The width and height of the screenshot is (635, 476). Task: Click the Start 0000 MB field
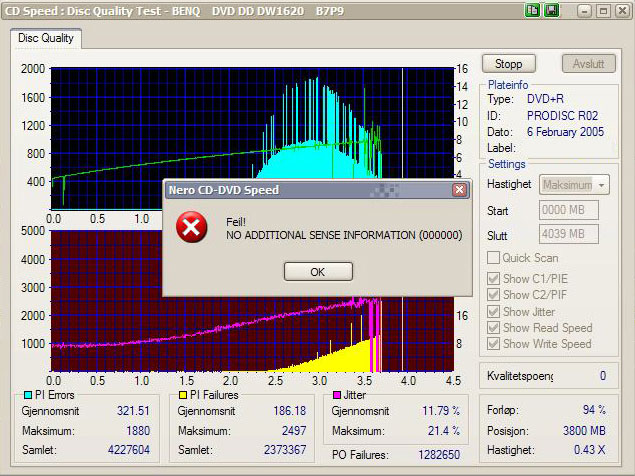(x=569, y=210)
